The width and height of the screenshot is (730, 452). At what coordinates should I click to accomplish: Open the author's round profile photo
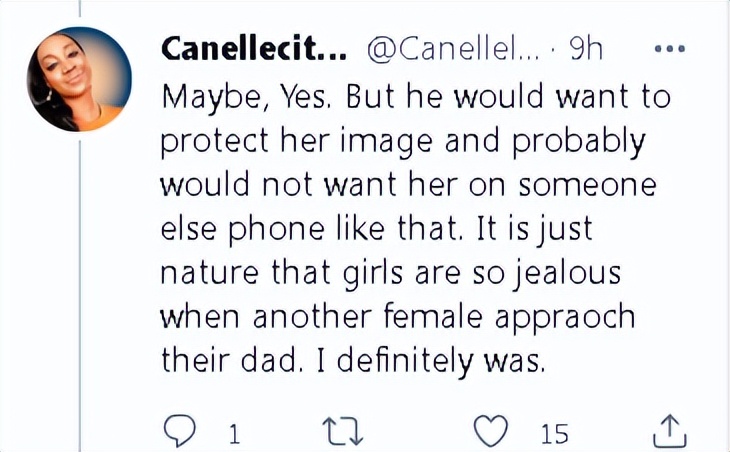pos(79,79)
